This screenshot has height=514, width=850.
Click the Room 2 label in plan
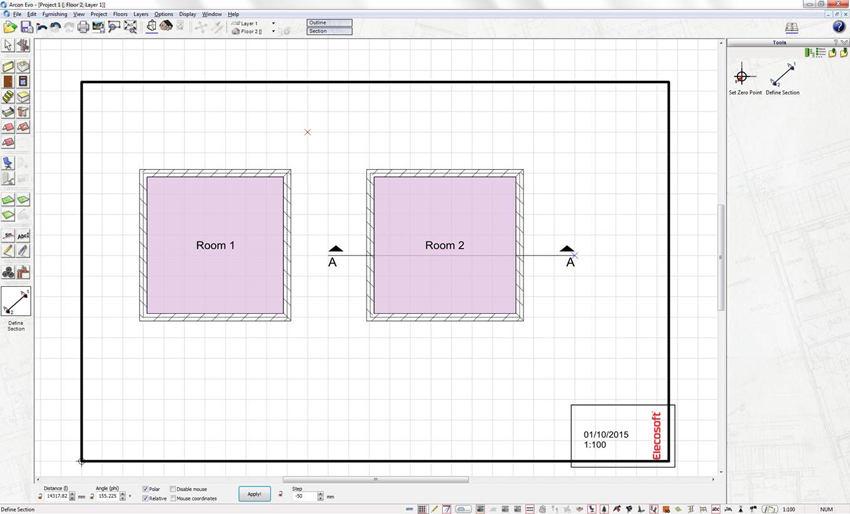445,246
